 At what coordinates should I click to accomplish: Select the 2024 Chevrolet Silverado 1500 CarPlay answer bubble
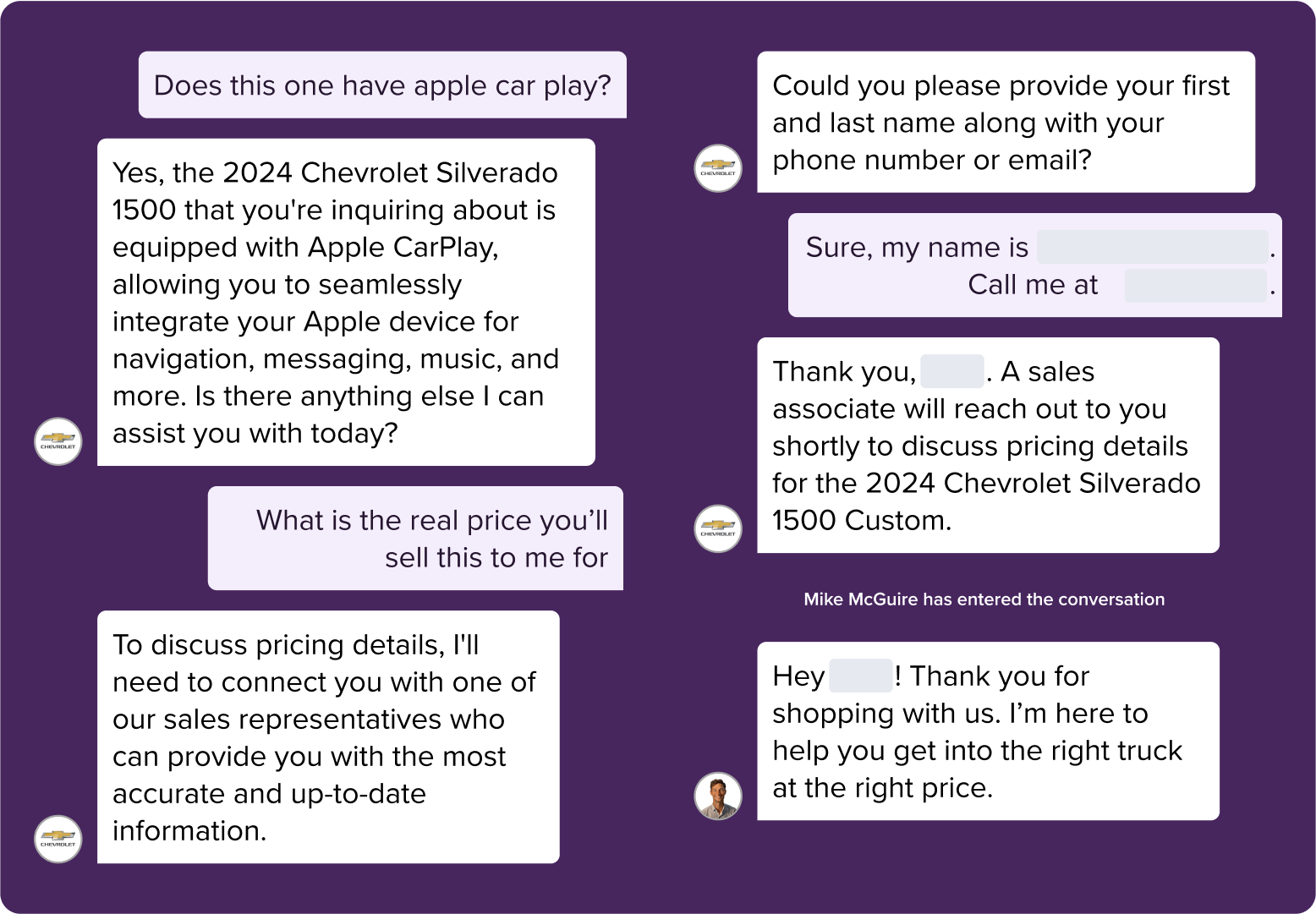point(346,302)
